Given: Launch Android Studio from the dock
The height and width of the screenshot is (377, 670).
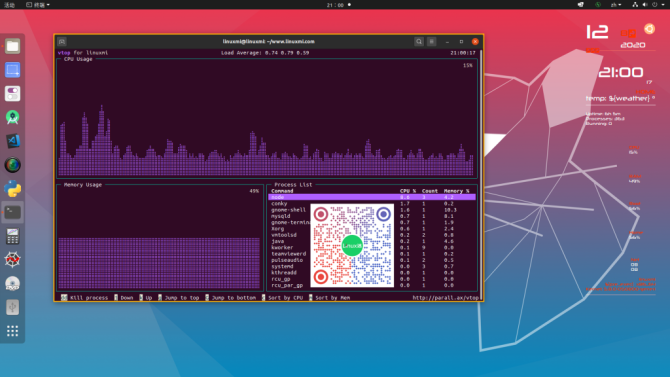Looking at the screenshot, I should [x=12, y=117].
